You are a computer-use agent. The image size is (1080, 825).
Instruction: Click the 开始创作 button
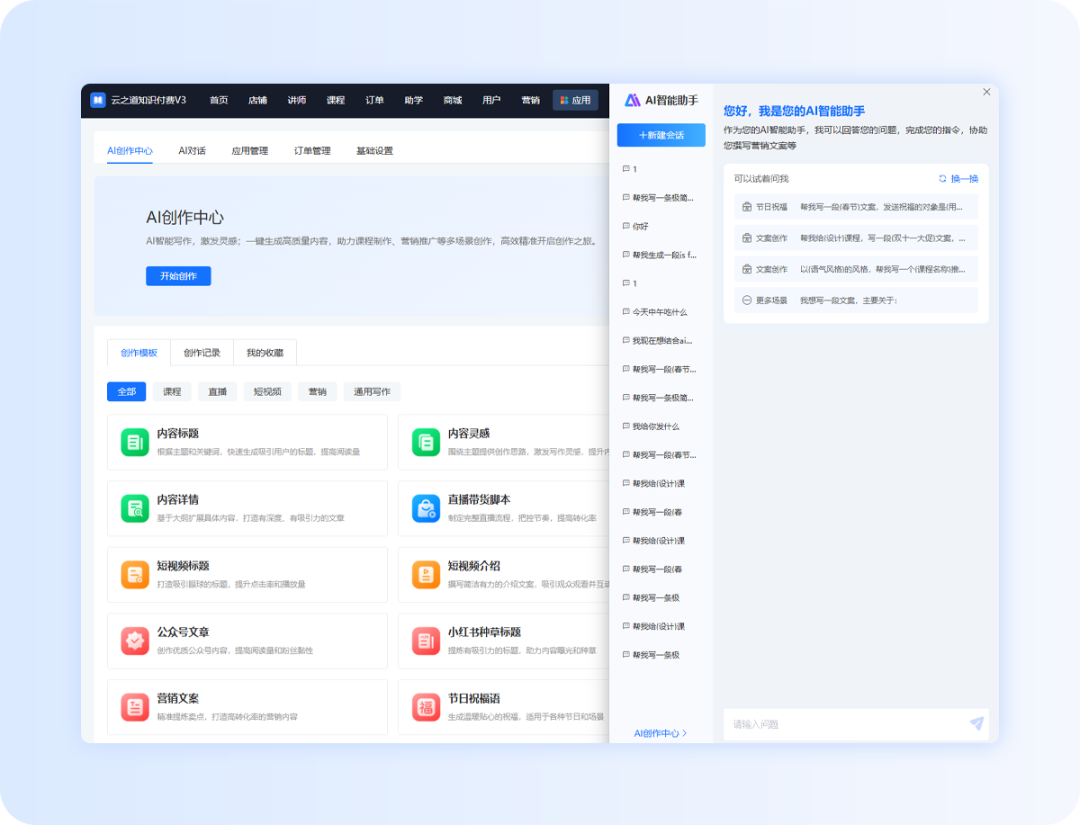[178, 275]
